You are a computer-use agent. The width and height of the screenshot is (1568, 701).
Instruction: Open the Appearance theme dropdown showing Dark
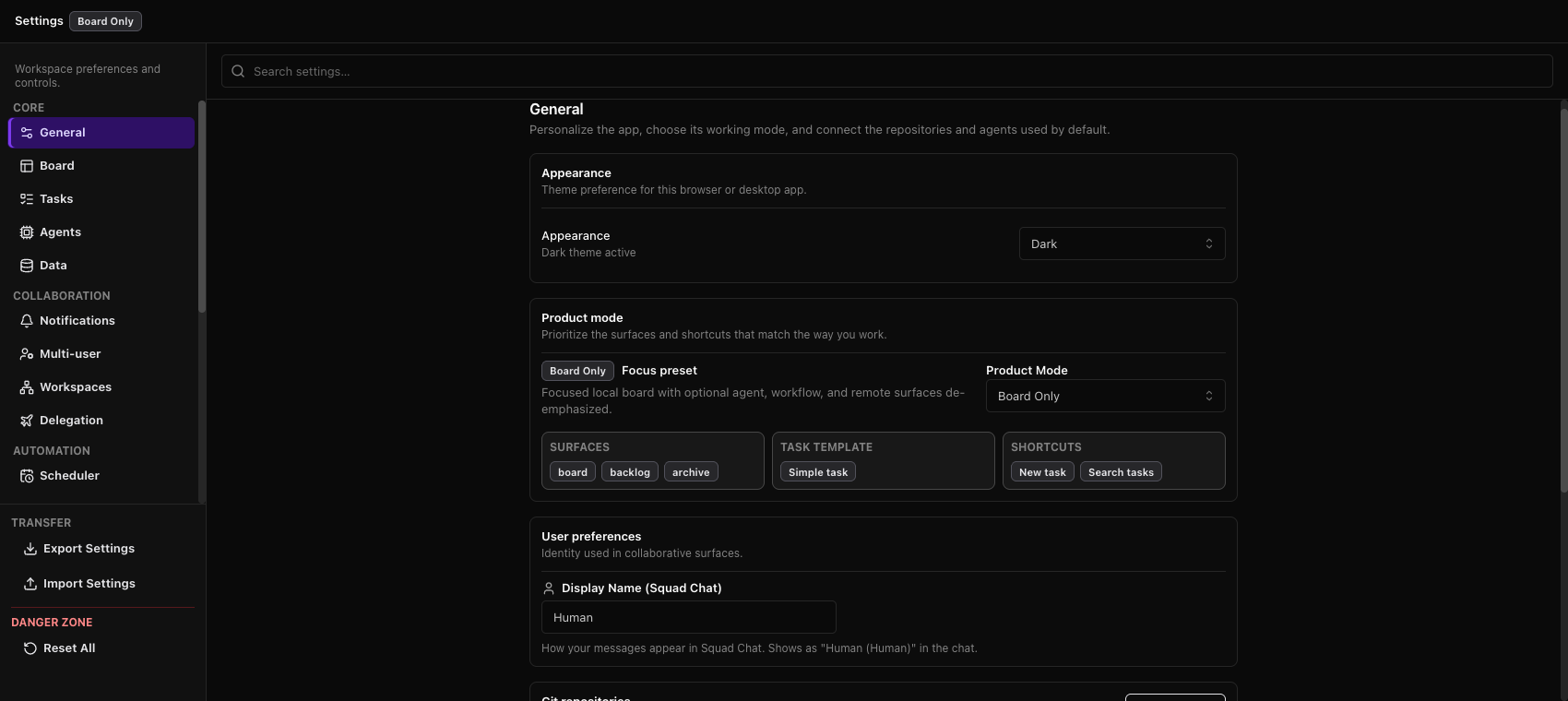coord(1122,244)
